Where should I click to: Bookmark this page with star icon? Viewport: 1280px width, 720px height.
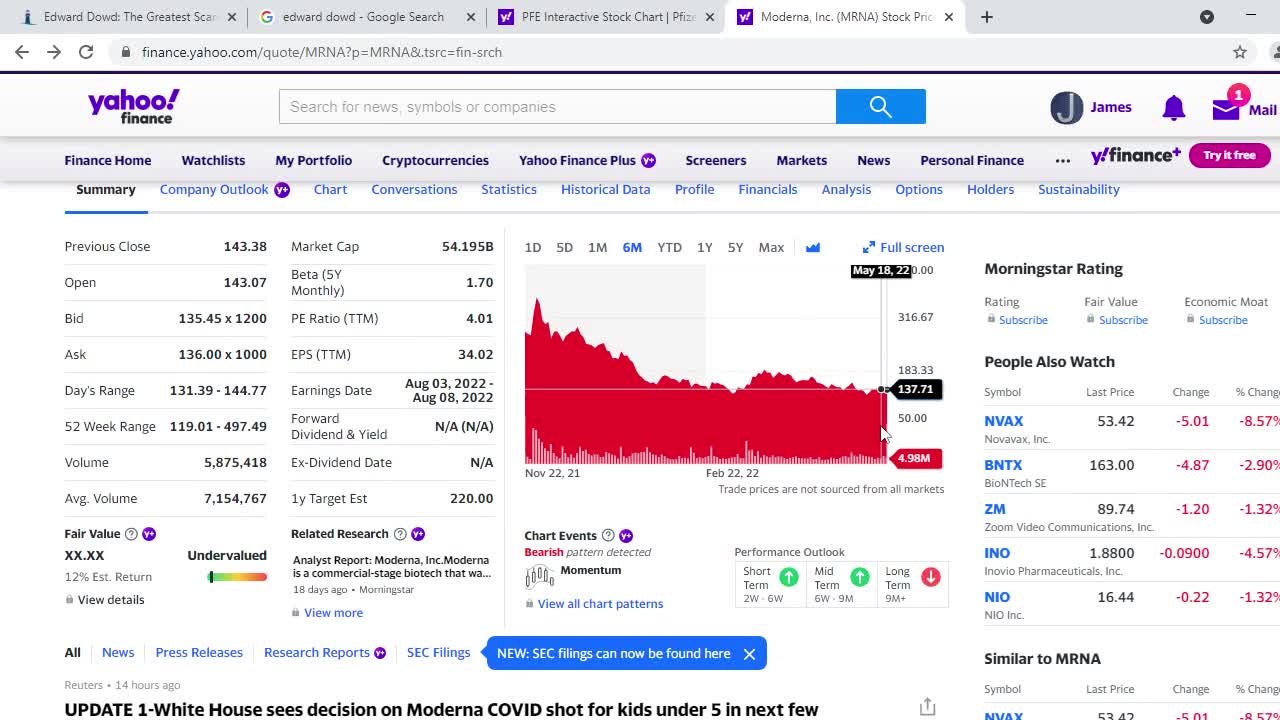click(x=1240, y=52)
